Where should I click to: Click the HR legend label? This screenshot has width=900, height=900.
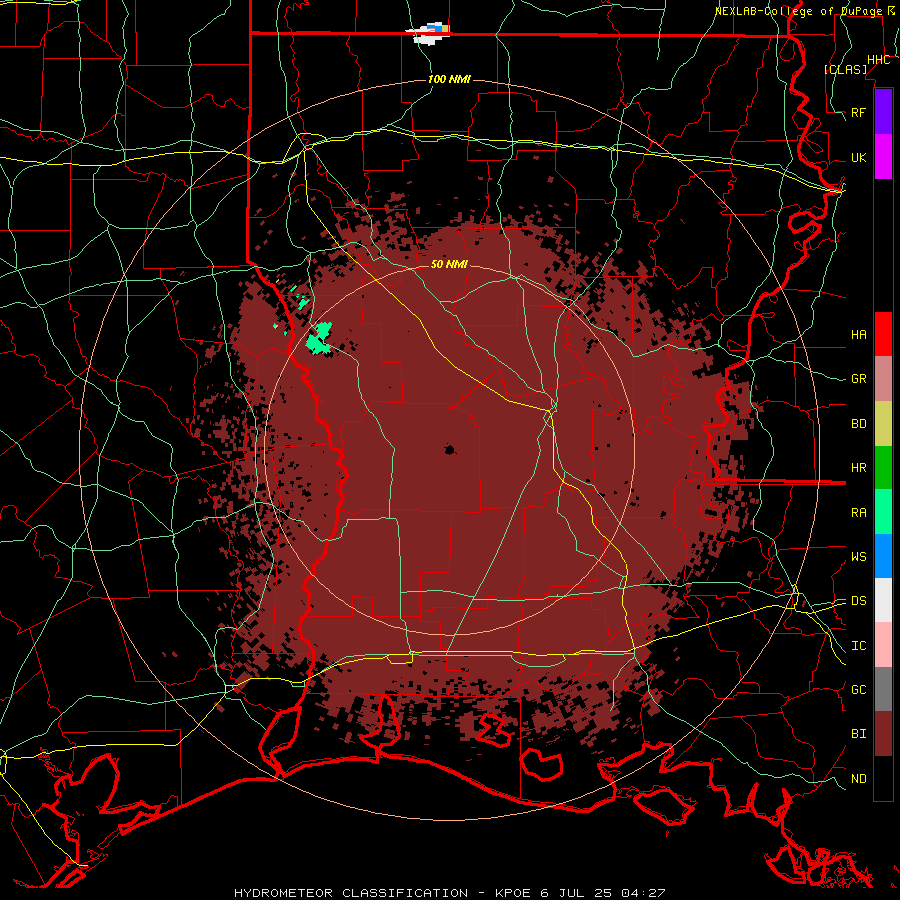[858, 468]
